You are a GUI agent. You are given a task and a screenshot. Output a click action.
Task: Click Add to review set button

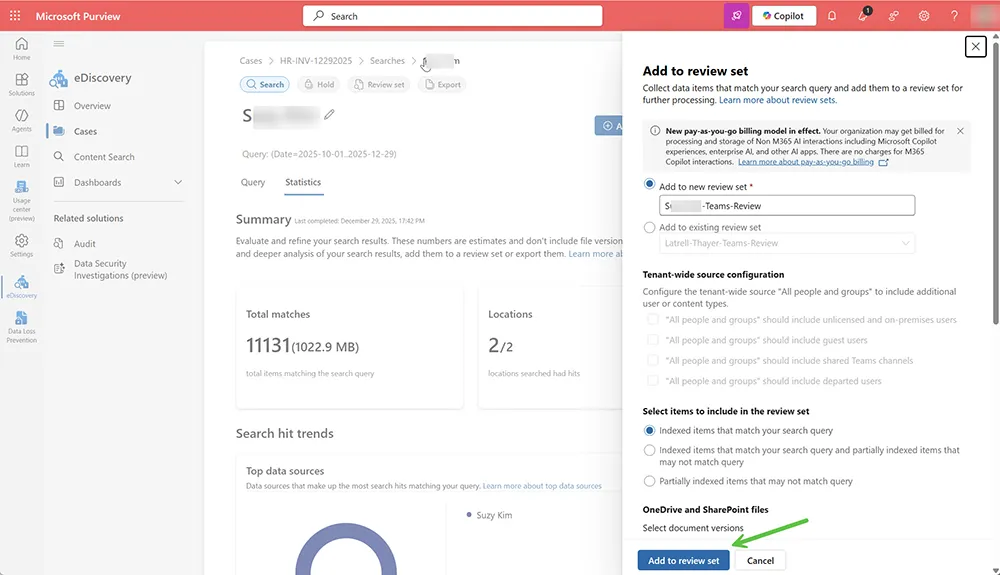(683, 560)
